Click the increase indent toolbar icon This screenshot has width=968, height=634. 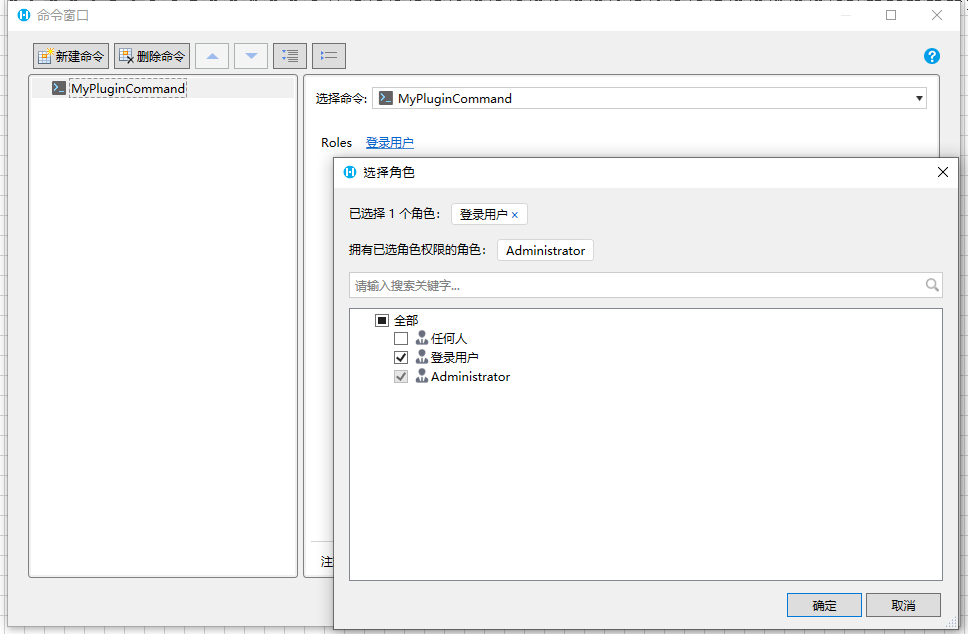[290, 56]
